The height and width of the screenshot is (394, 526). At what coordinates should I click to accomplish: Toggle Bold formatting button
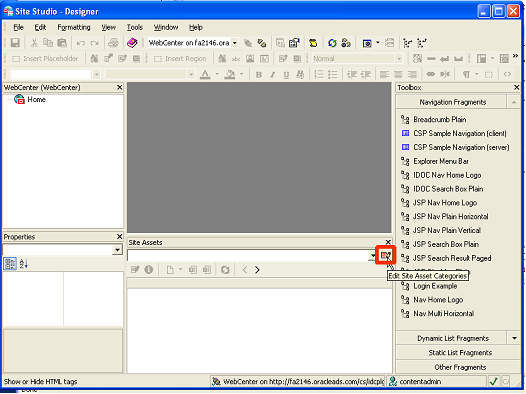259,74
